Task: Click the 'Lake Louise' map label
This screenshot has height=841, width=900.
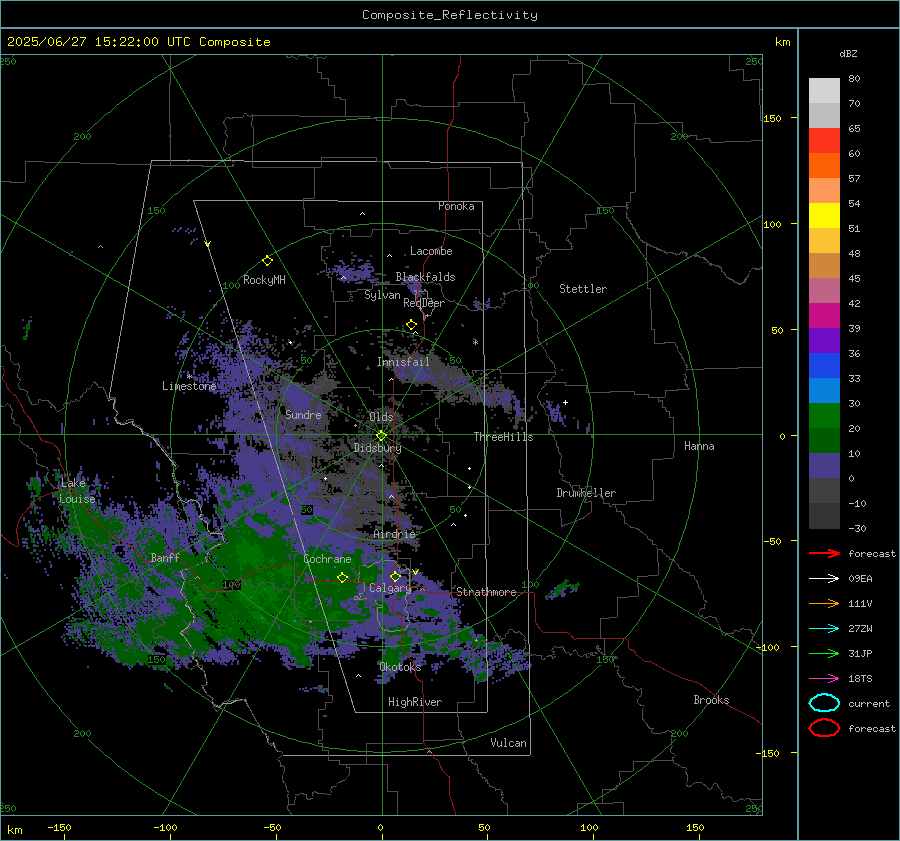Action: pyautogui.click(x=77, y=491)
